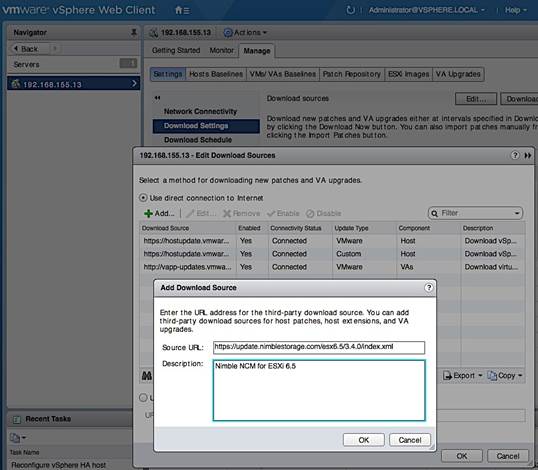Image resolution: width=538 pixels, height=470 pixels.
Task: Confirm Add Download Source with OK
Action: [364, 440]
